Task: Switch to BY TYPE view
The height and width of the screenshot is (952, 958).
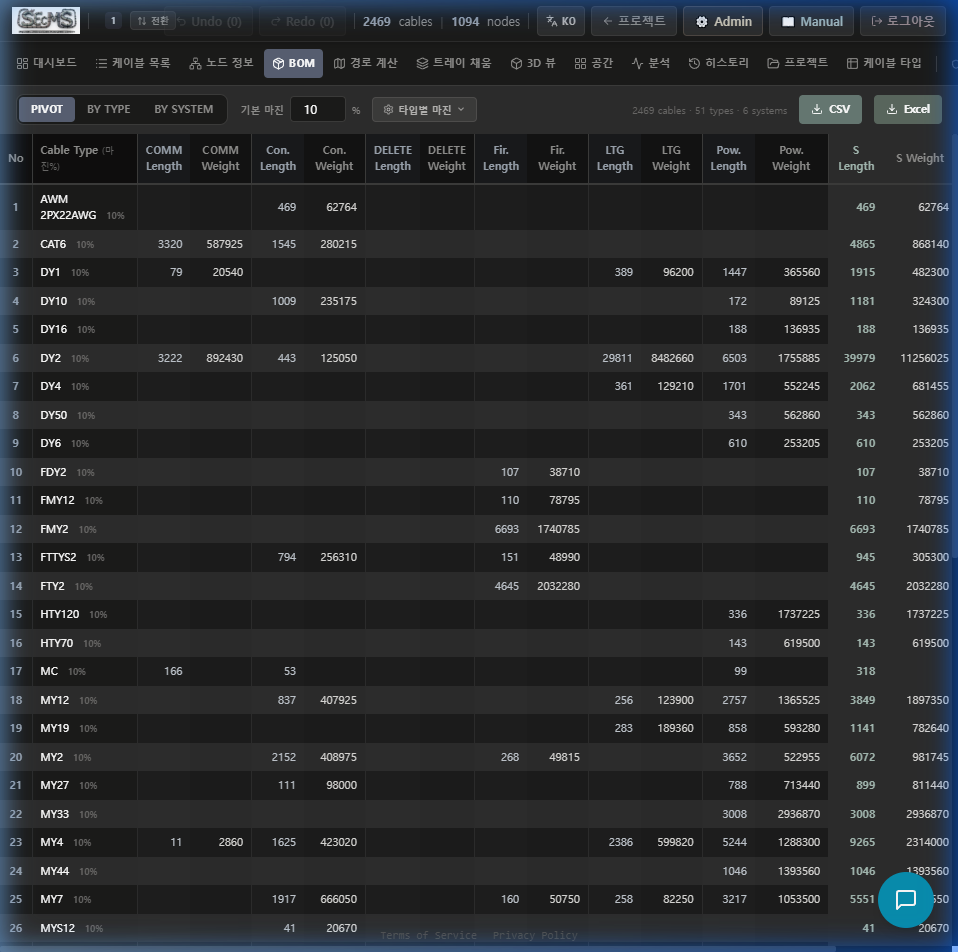Action: coord(109,109)
